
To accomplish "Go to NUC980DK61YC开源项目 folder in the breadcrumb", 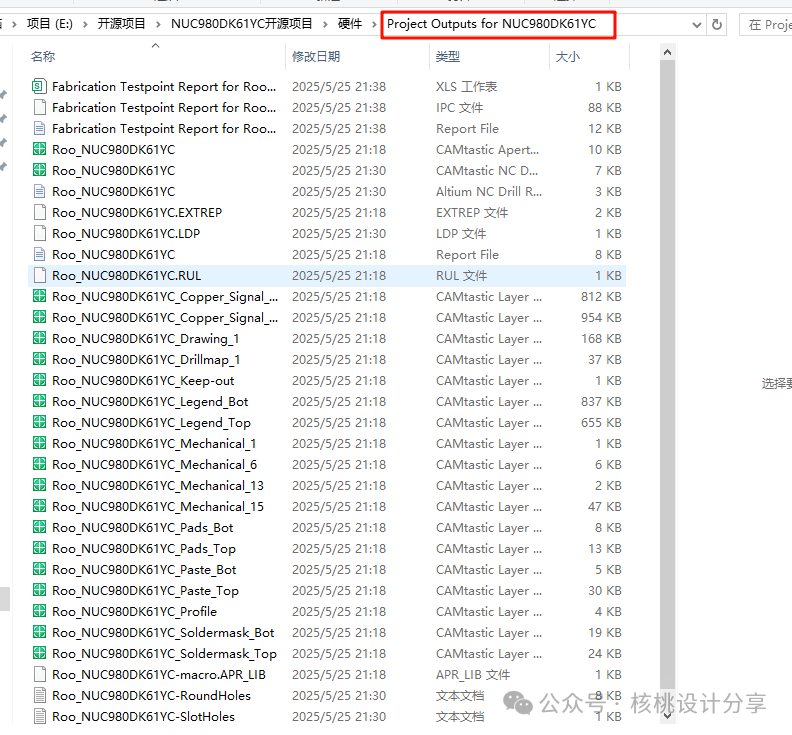I will pos(242,24).
